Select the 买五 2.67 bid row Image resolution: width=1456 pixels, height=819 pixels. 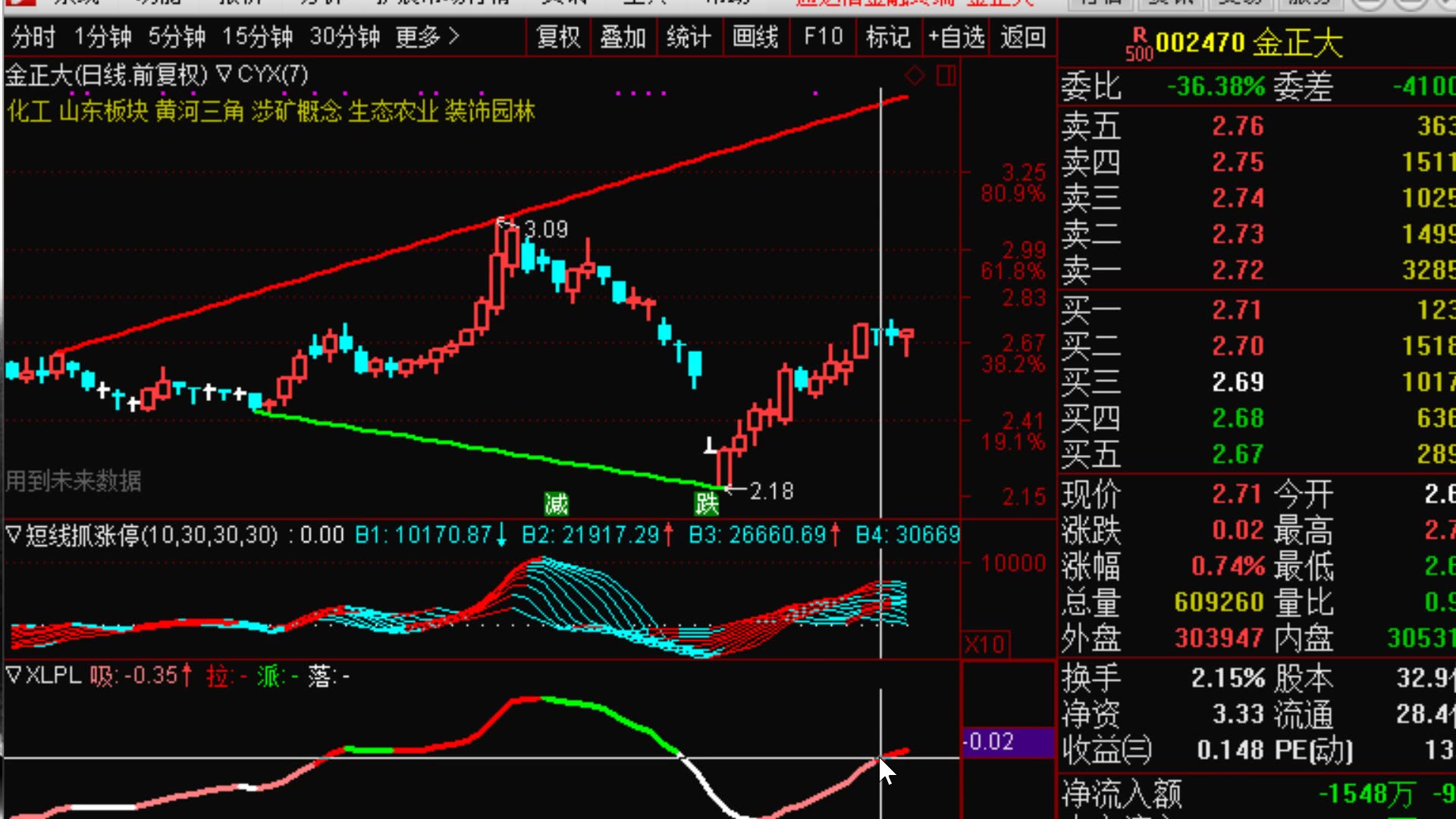pyautogui.click(x=1257, y=453)
